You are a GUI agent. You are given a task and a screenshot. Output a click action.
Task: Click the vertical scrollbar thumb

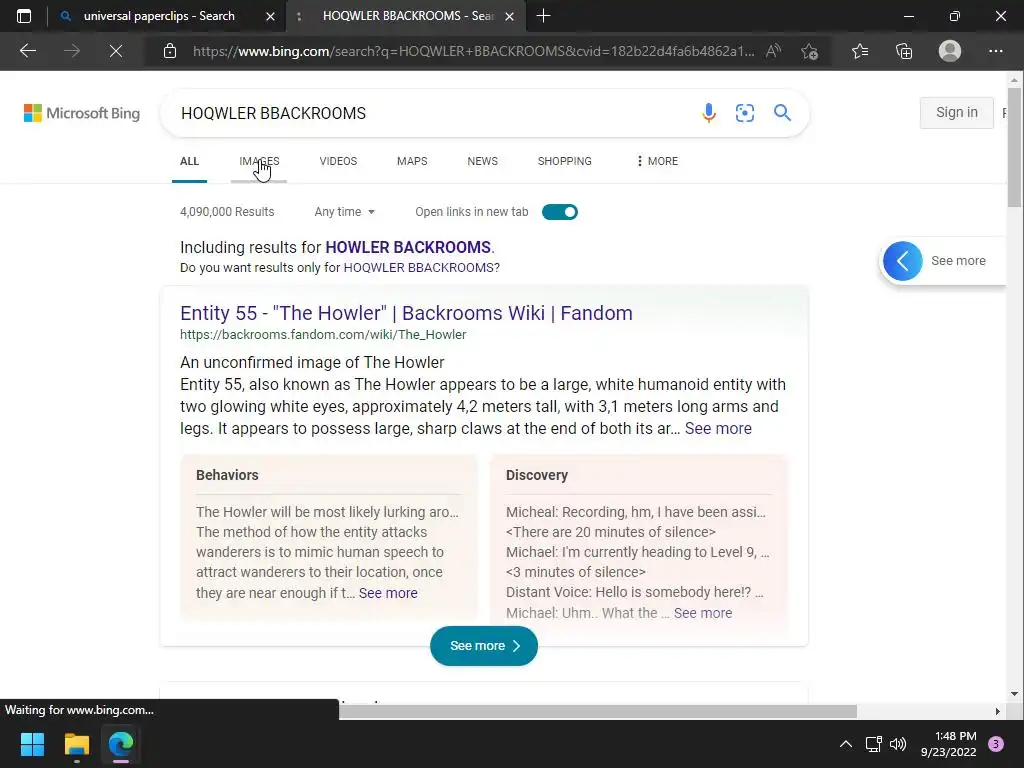pos(1014,149)
